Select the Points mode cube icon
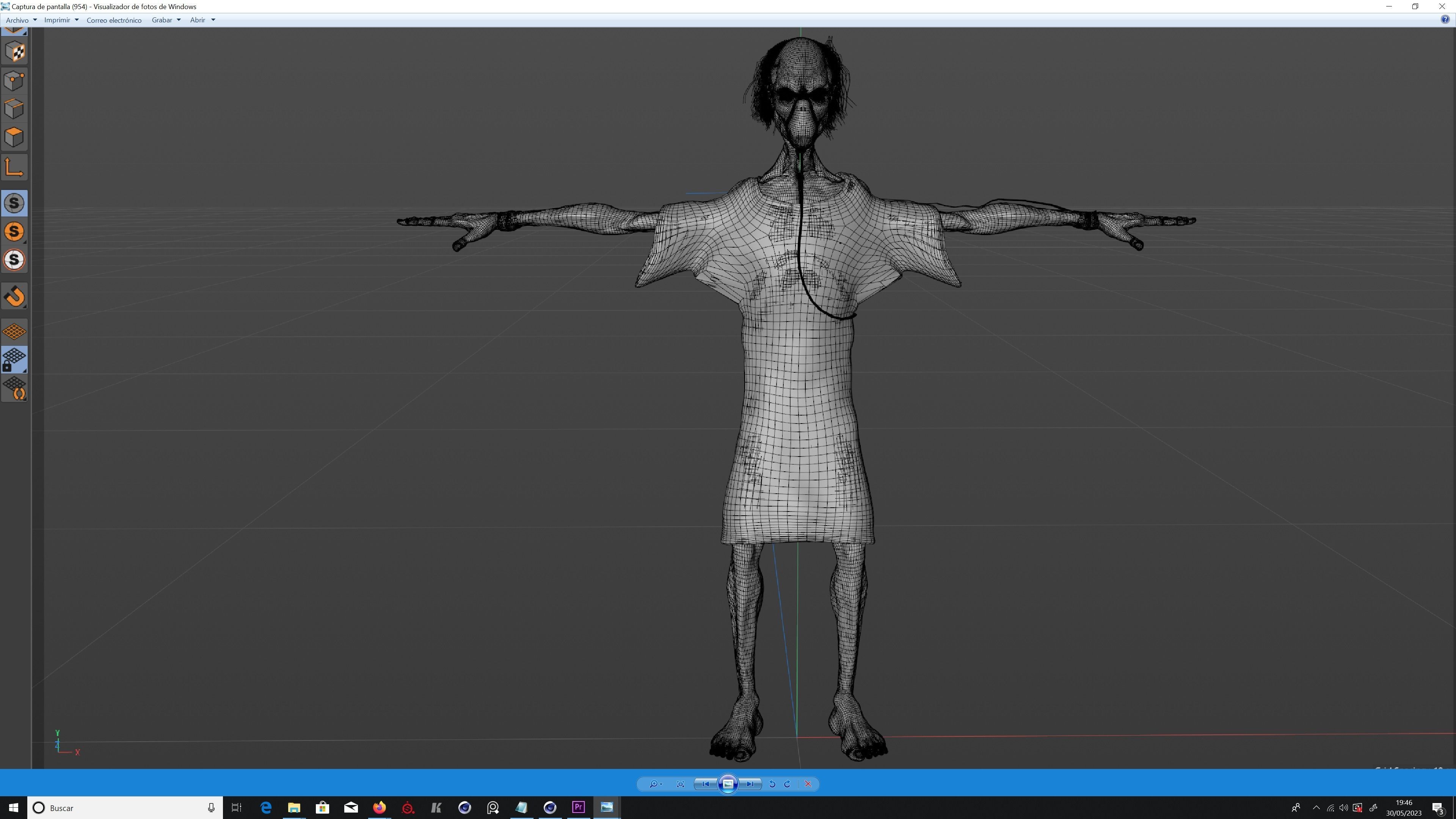Image resolution: width=1456 pixels, height=819 pixels. point(14,81)
